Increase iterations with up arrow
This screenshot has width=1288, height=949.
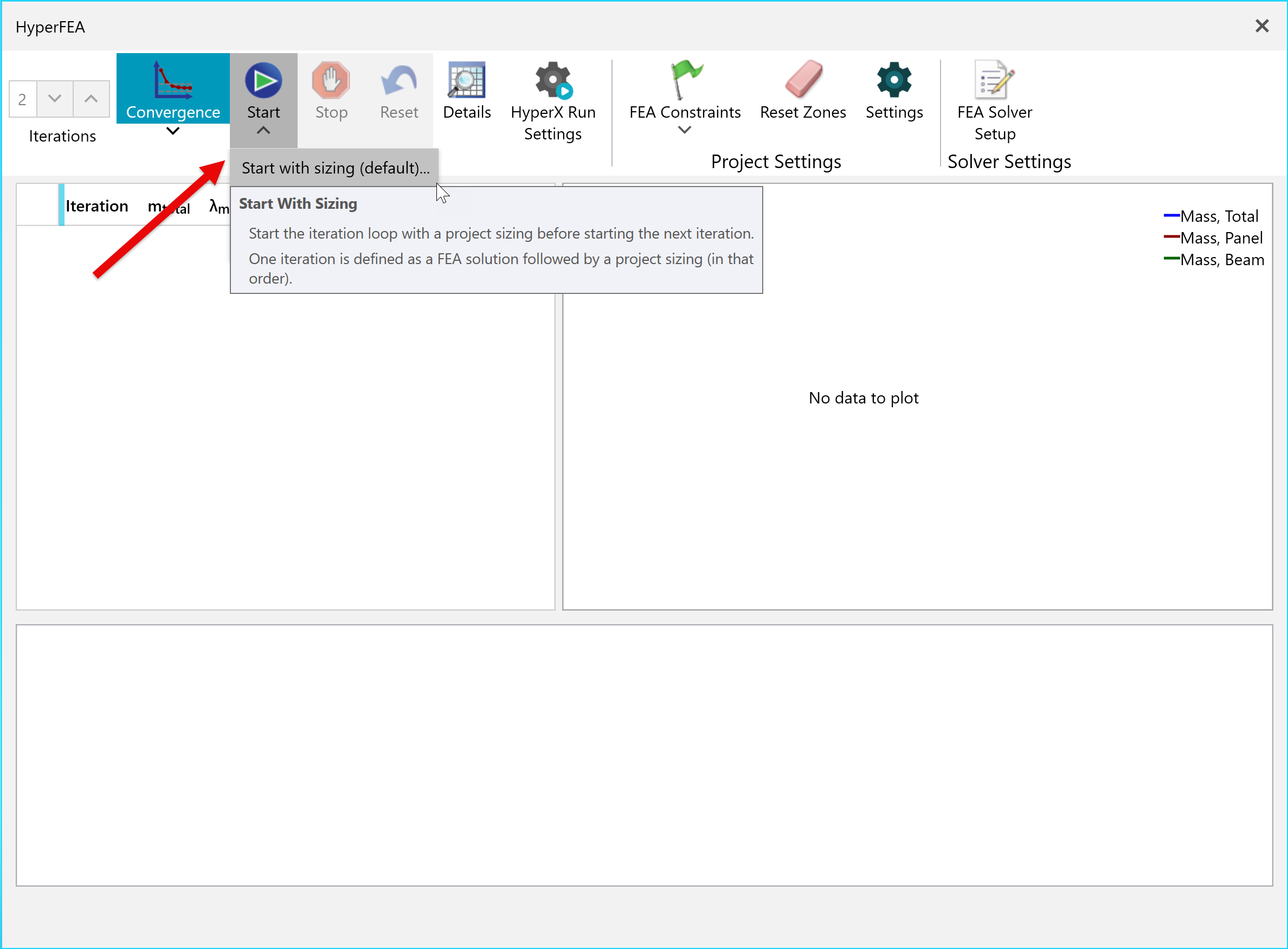click(x=91, y=99)
